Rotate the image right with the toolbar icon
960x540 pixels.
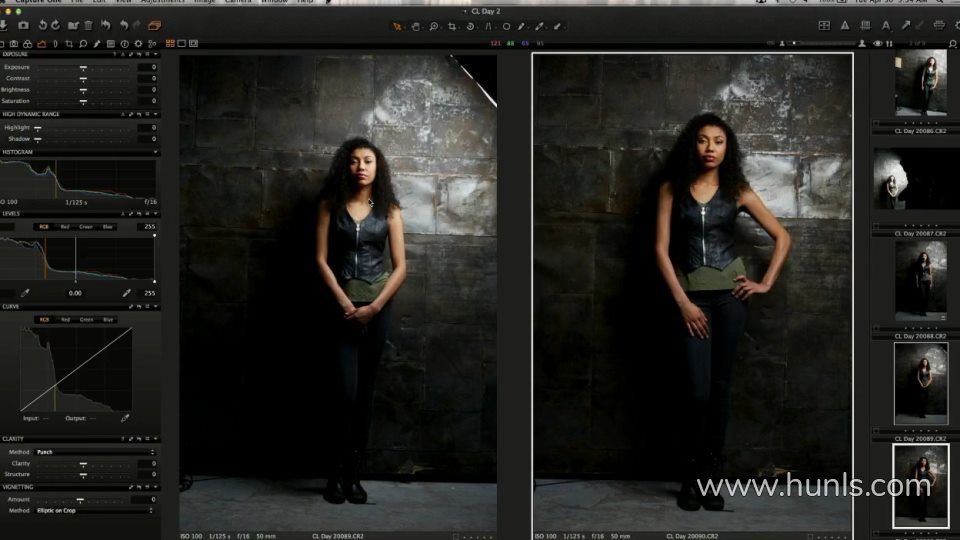point(56,25)
